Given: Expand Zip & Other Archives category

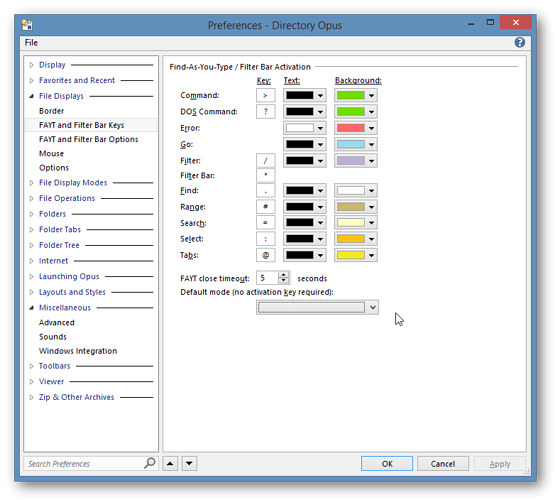Looking at the screenshot, I should click(x=32, y=397).
